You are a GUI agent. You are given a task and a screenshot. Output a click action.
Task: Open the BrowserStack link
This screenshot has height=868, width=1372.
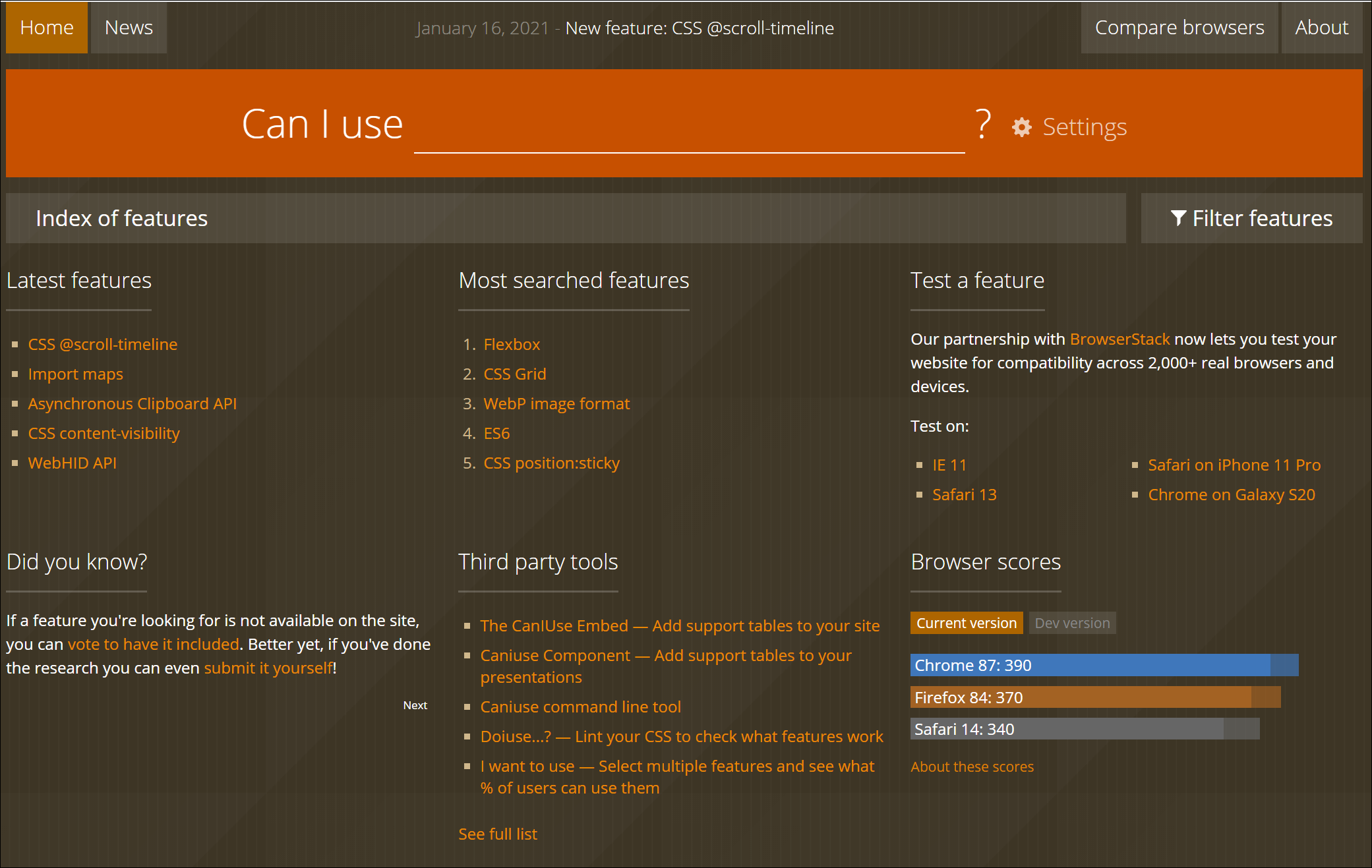point(1119,339)
